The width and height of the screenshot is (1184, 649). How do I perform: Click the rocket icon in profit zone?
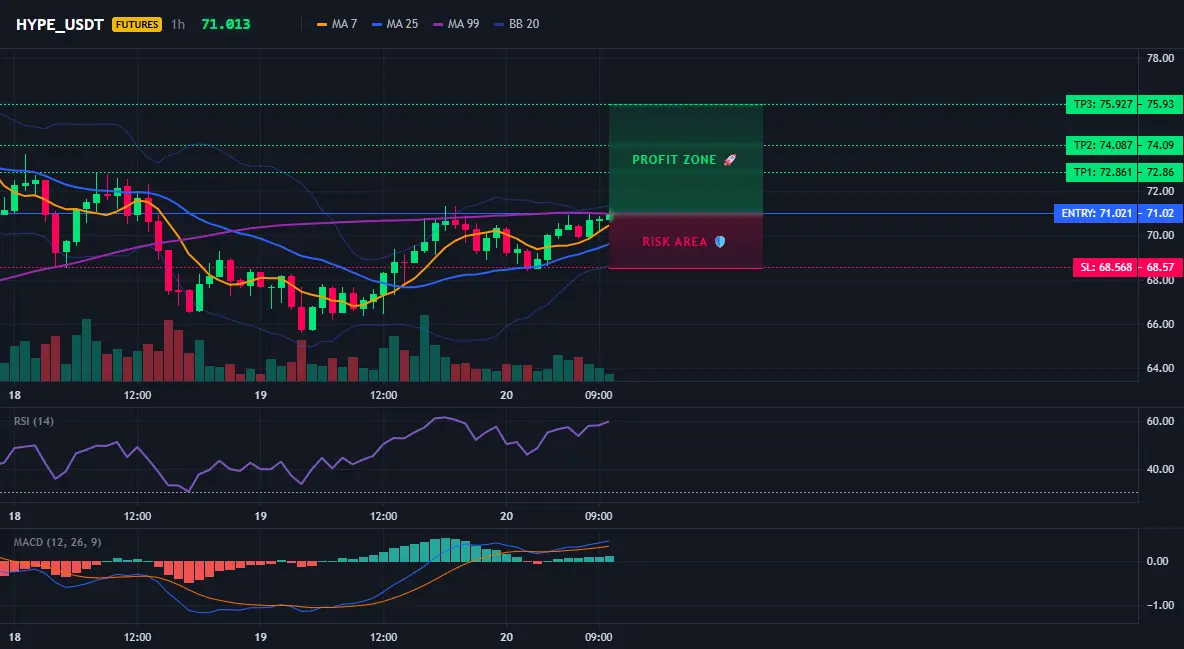point(729,160)
